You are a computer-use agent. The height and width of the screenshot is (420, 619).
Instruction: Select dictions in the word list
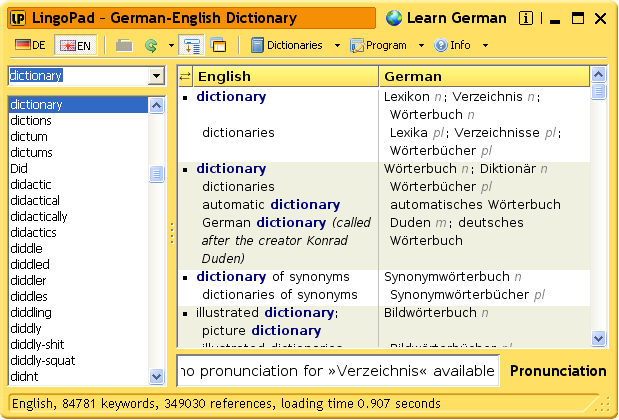click(x=78, y=121)
